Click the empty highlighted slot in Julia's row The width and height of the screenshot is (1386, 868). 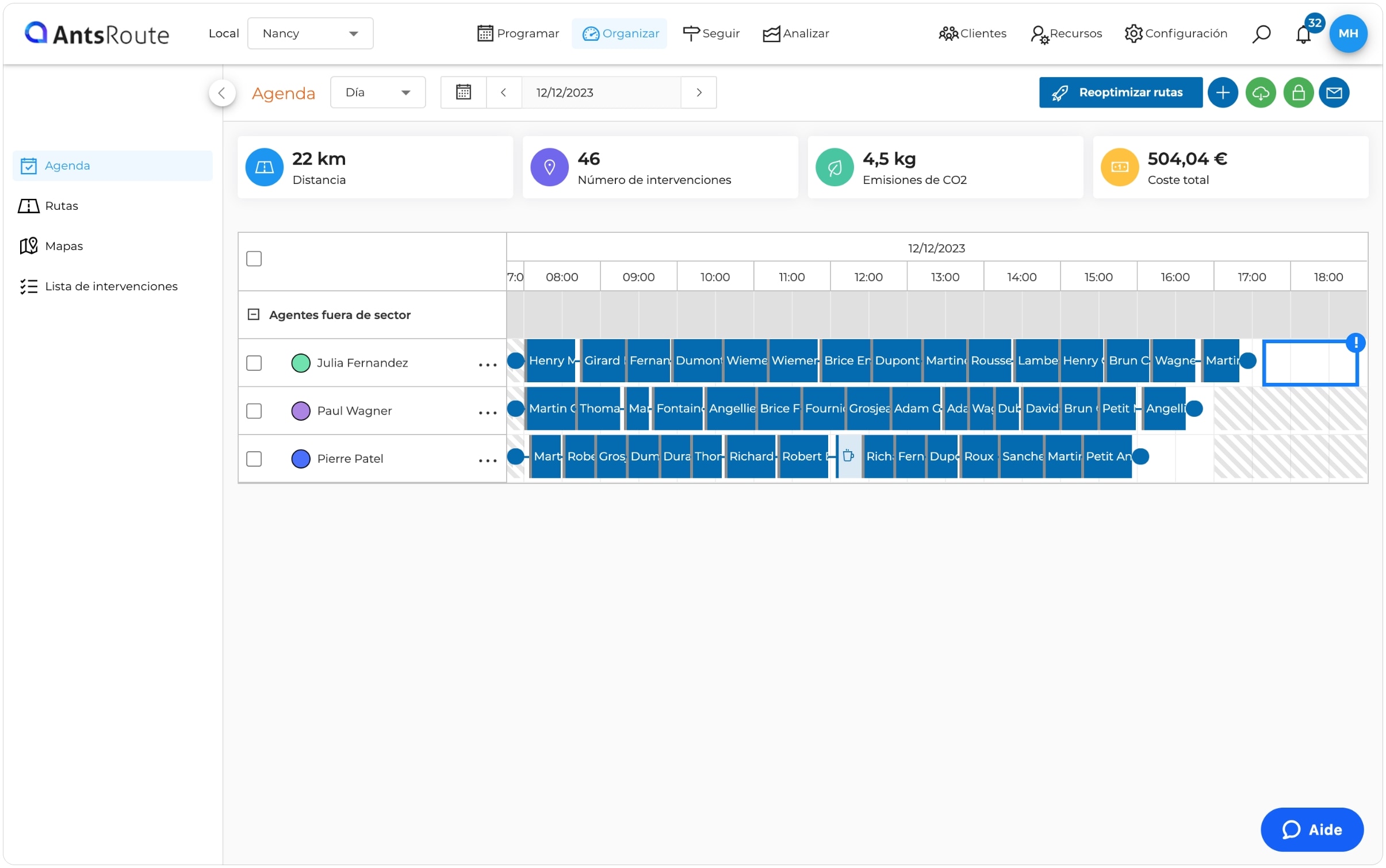[1310, 363]
